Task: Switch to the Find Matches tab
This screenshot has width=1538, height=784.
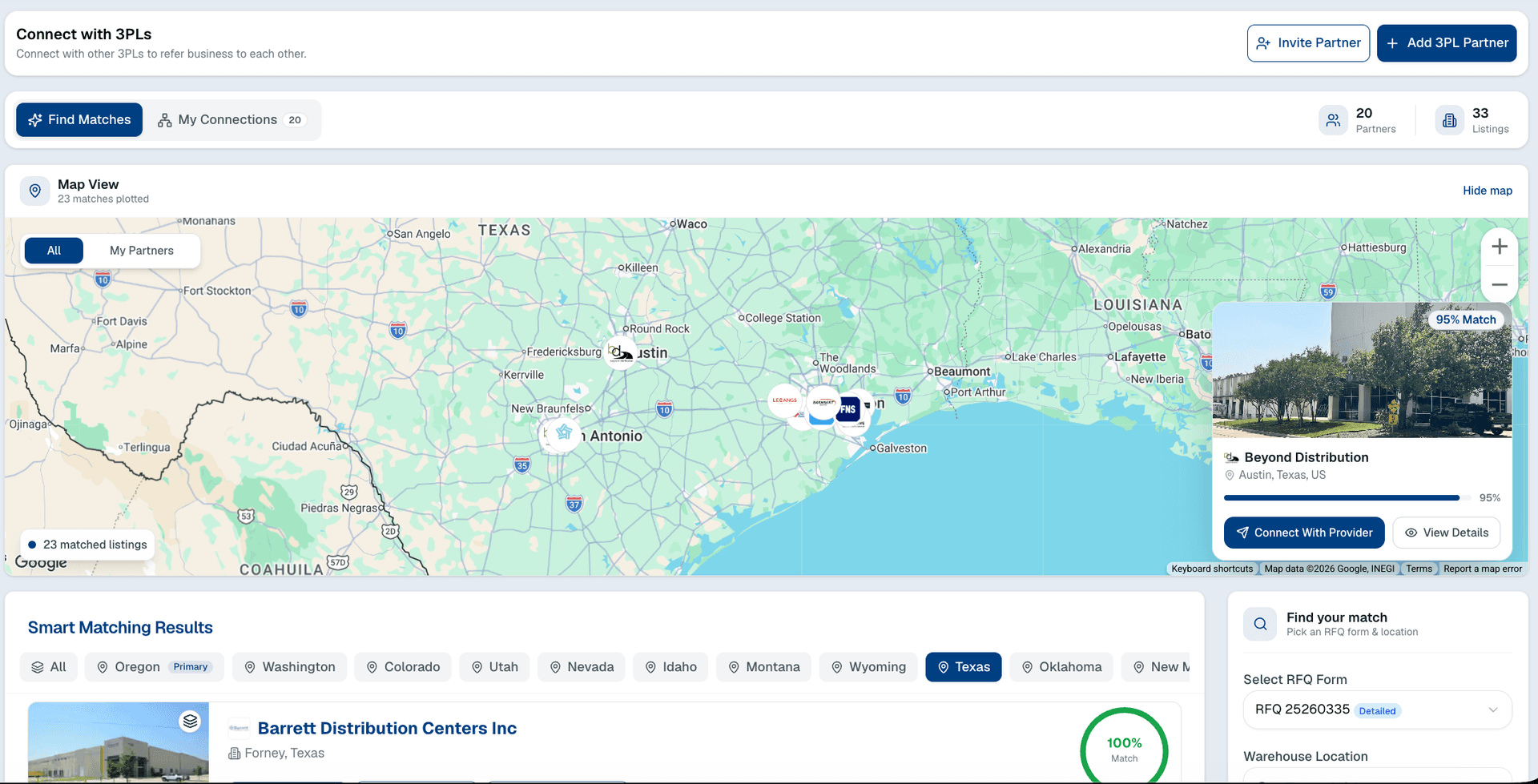Action: pos(79,119)
